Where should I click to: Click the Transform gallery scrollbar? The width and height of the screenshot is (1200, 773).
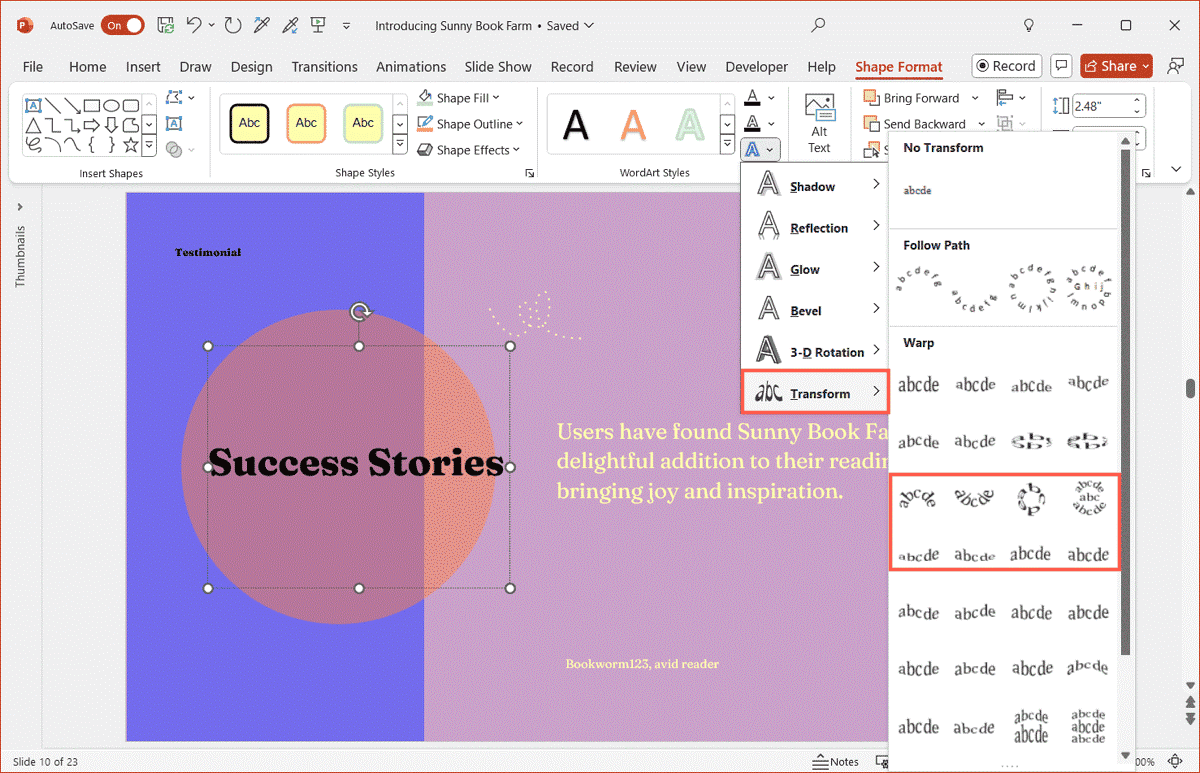(1126, 400)
